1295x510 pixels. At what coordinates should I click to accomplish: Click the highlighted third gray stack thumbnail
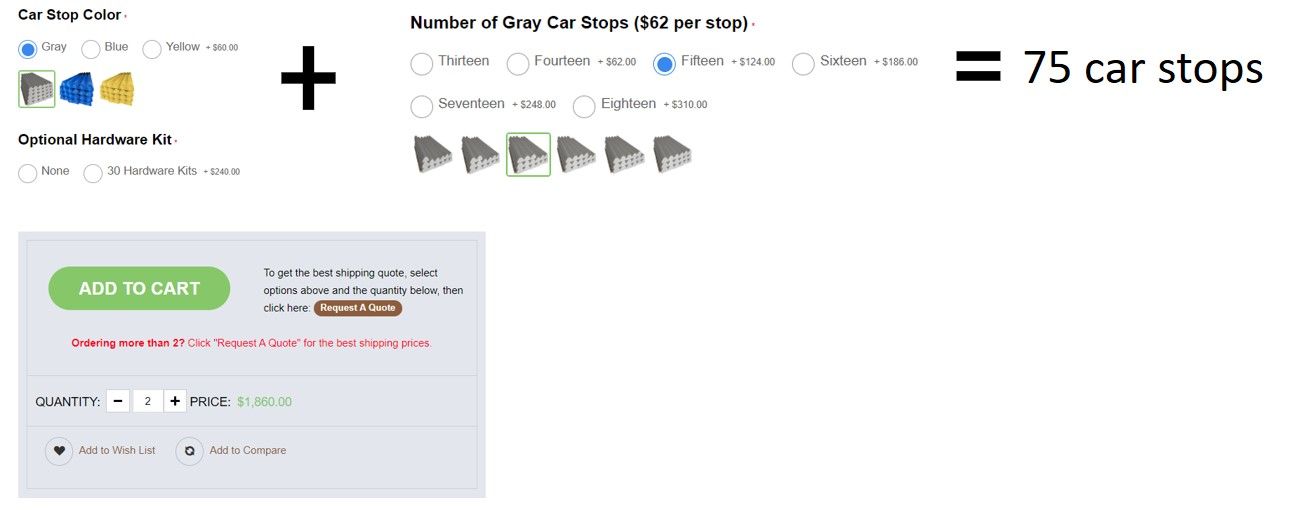pos(528,154)
